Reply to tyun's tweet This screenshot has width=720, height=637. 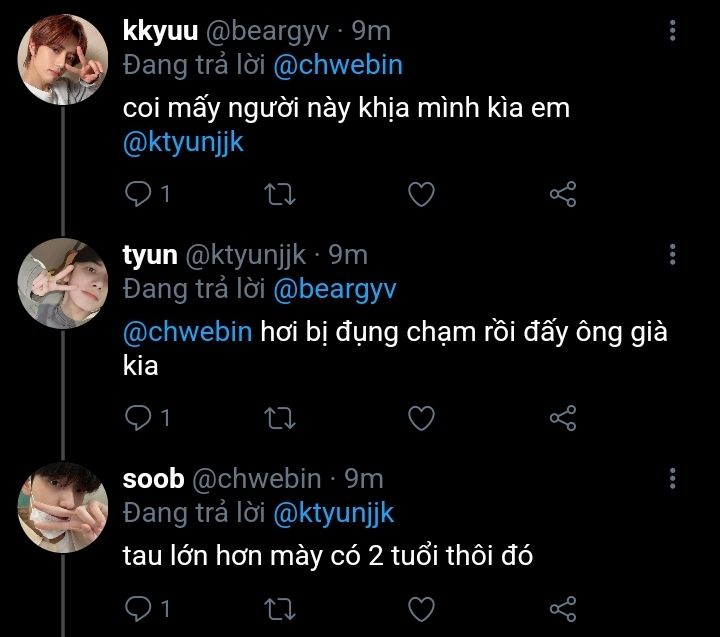[137, 416]
